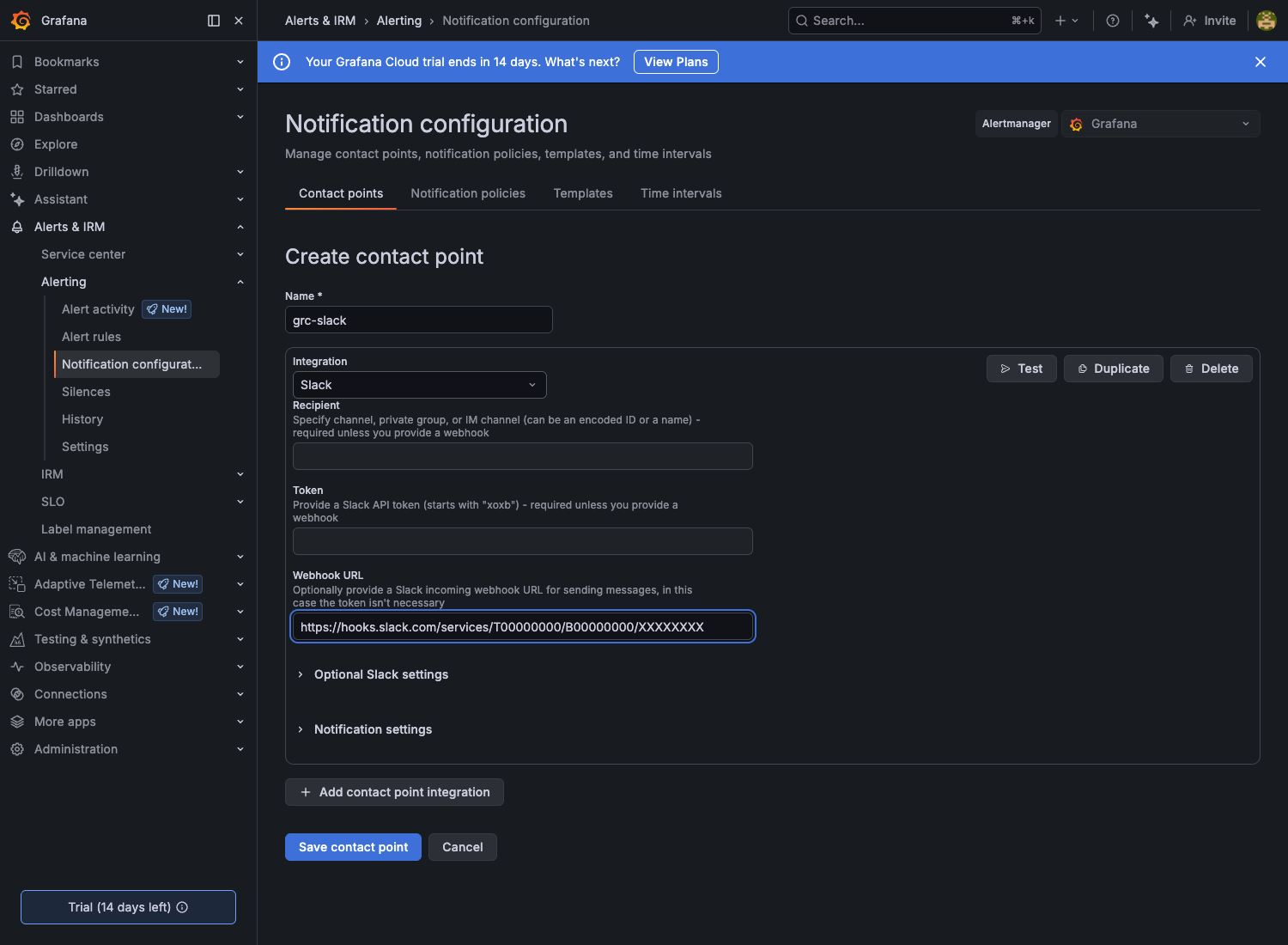Viewport: 1288px width, 945px height.
Task: Click the Assistant sparkle icon in sidebar
Action: [x=17, y=199]
